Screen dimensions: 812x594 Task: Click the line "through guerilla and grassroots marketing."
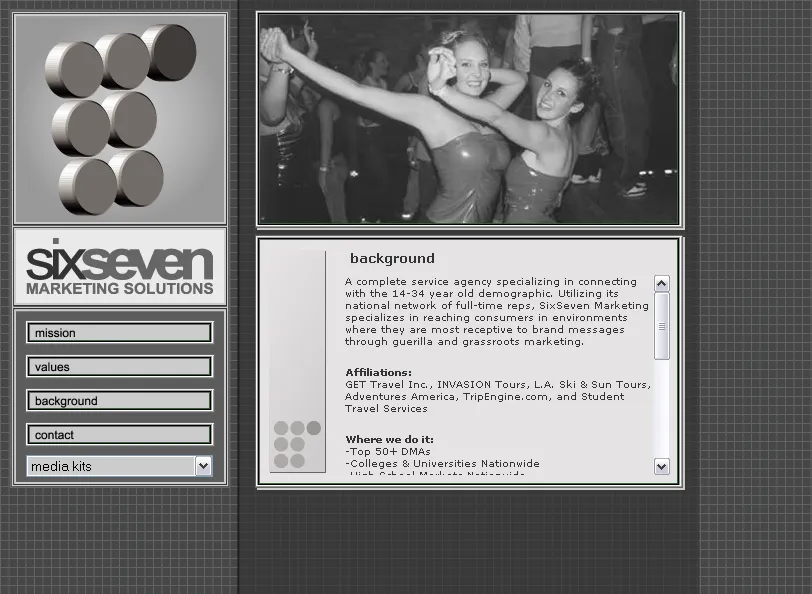[x=465, y=342]
